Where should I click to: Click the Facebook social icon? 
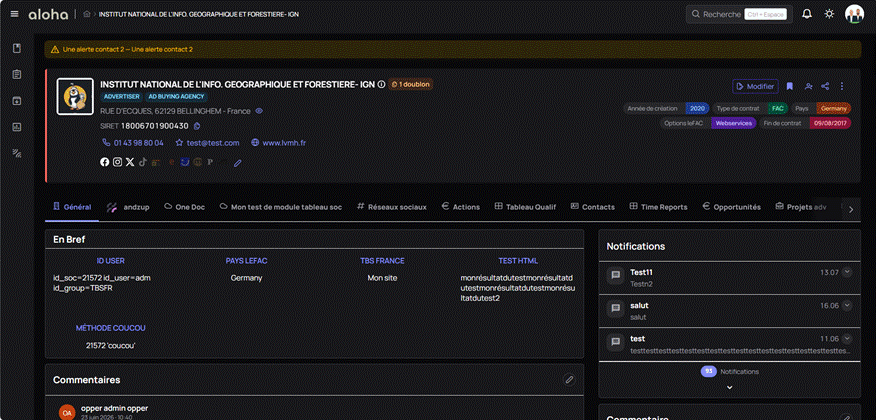click(x=104, y=162)
